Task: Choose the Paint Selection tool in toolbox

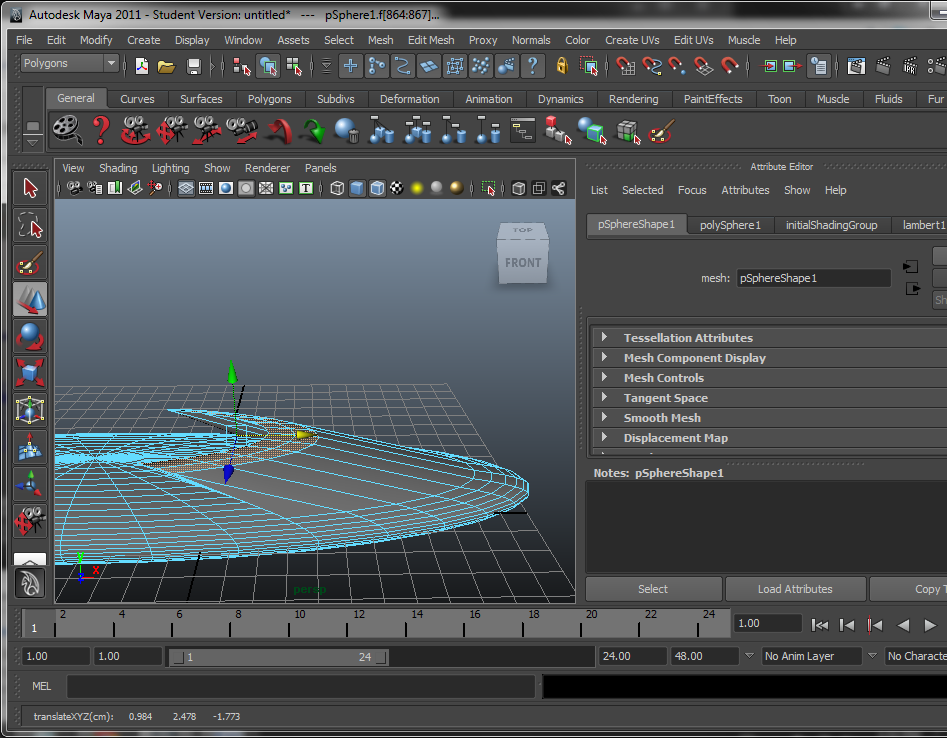Action: [x=30, y=263]
